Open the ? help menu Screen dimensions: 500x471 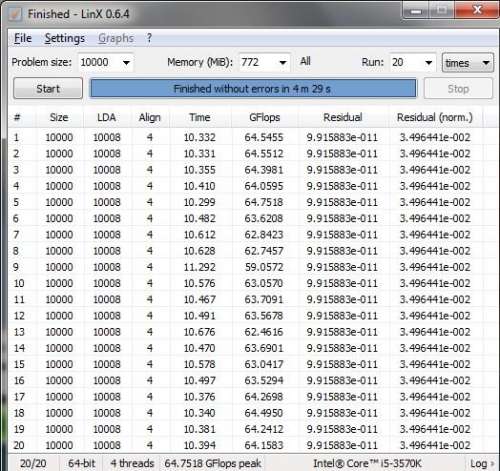click(149, 38)
